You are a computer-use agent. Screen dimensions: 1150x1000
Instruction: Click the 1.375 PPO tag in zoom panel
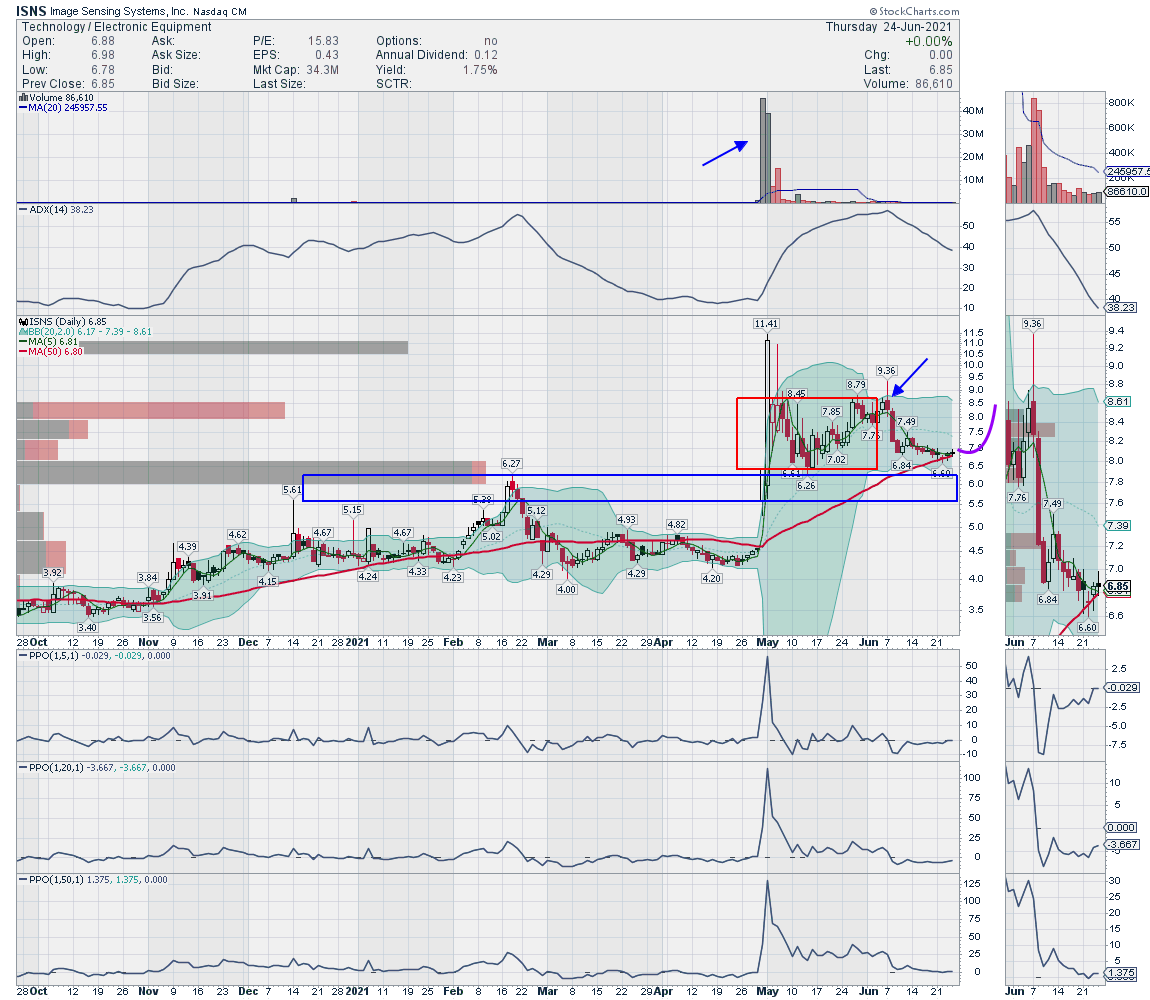point(1122,973)
